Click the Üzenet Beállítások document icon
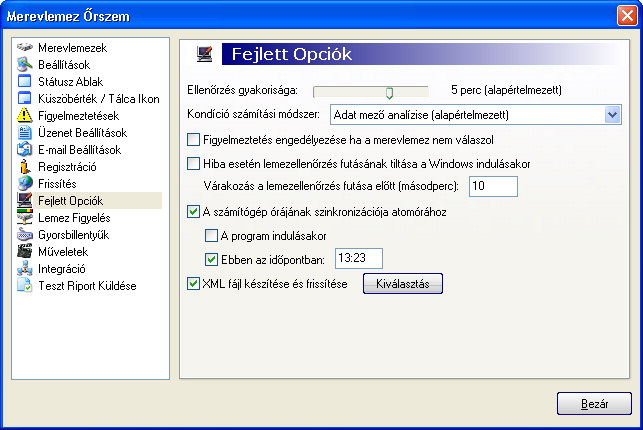Viewport: 643px width, 430px height. coord(25,132)
